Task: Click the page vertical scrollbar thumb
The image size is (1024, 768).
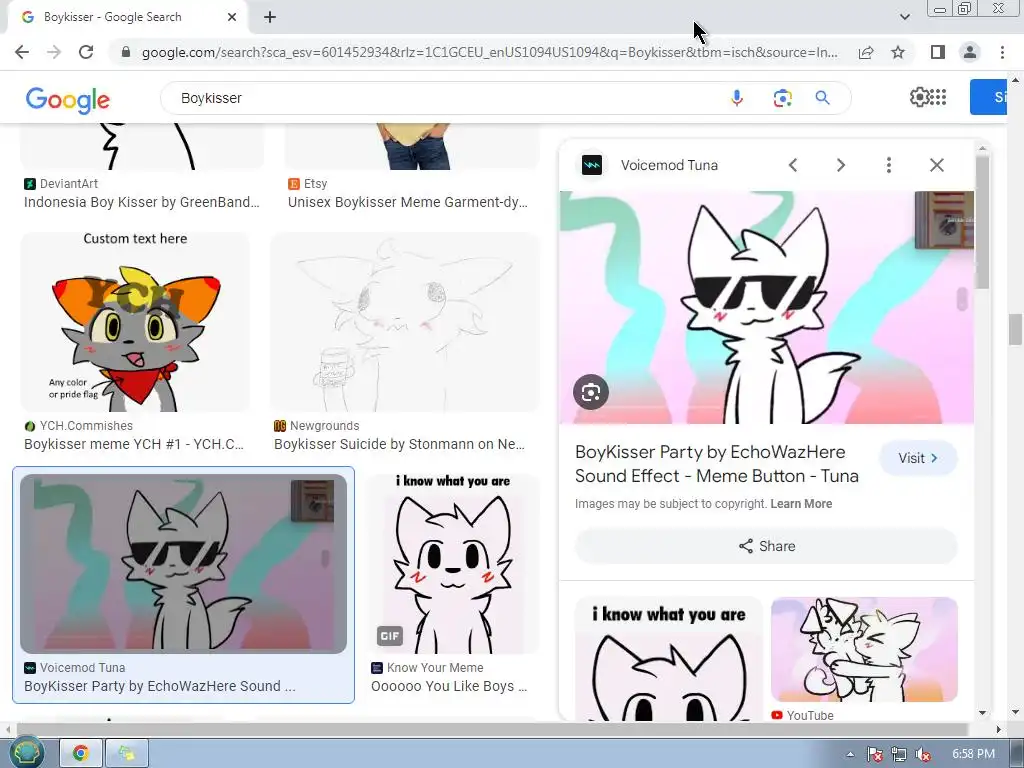Action: (x=1015, y=329)
